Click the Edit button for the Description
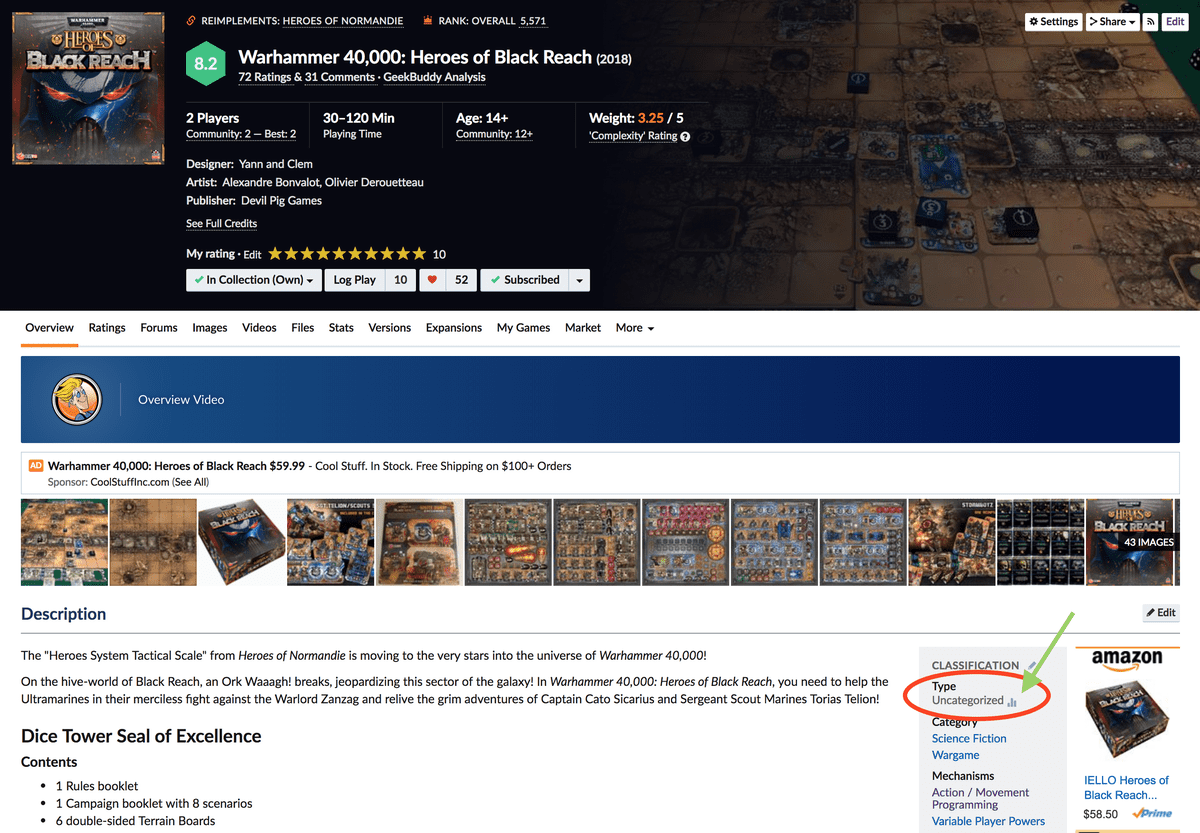 pos(1161,613)
